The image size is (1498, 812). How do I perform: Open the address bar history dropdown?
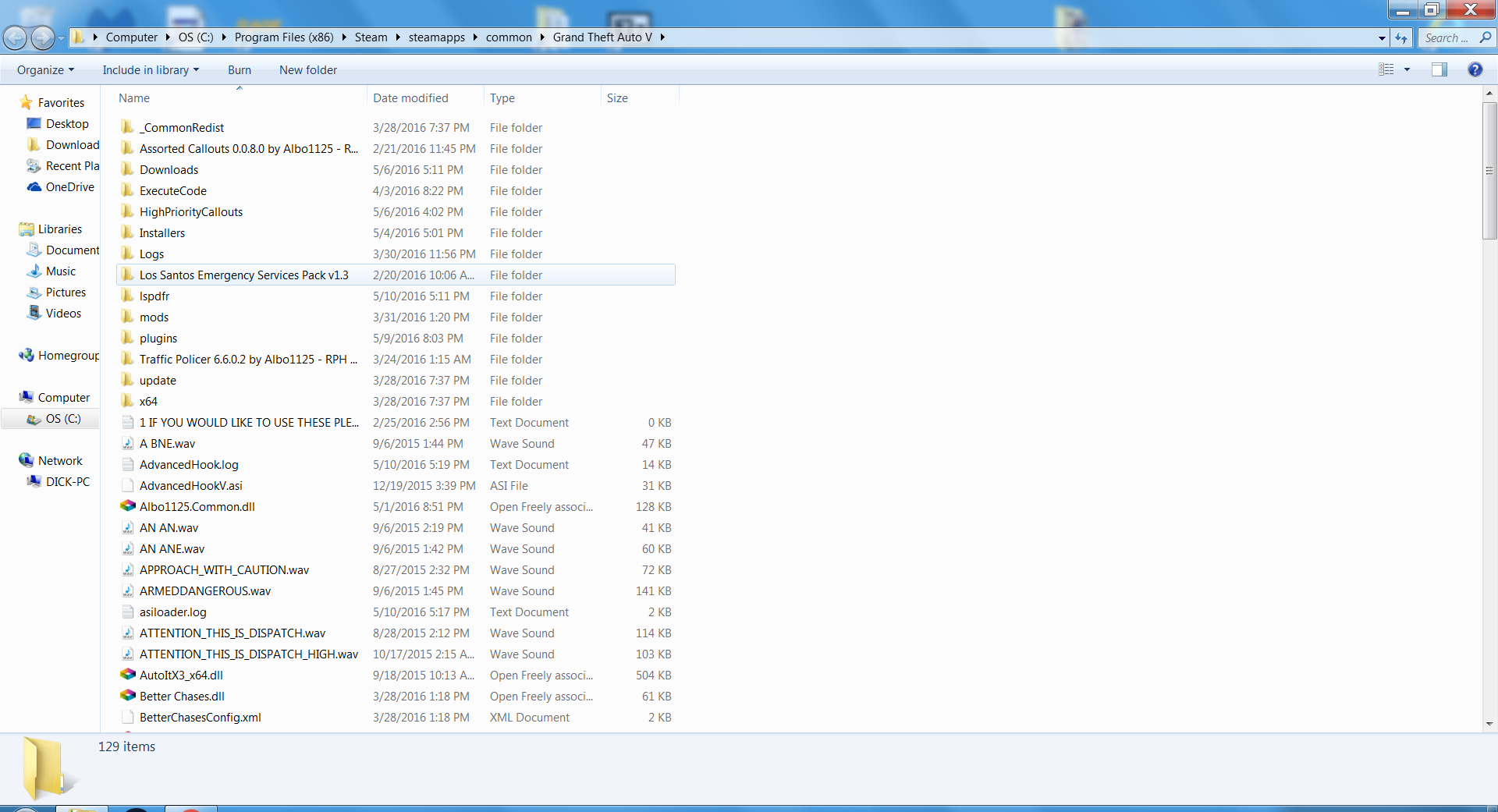(x=1382, y=37)
